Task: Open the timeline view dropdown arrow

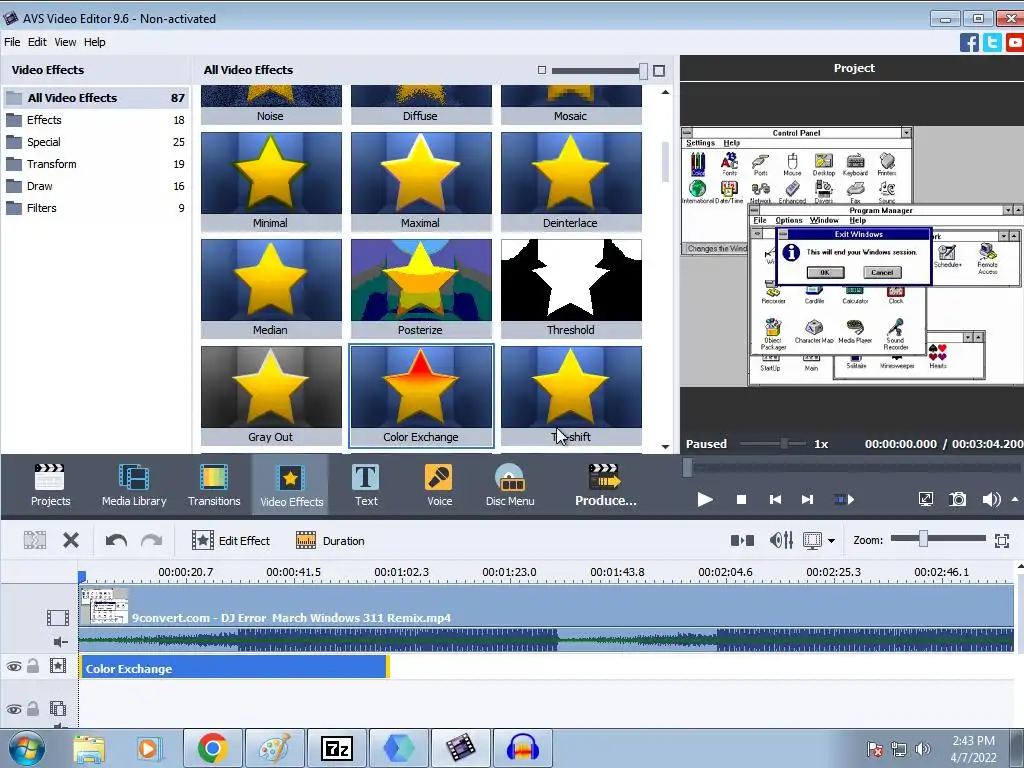Action: pos(831,541)
